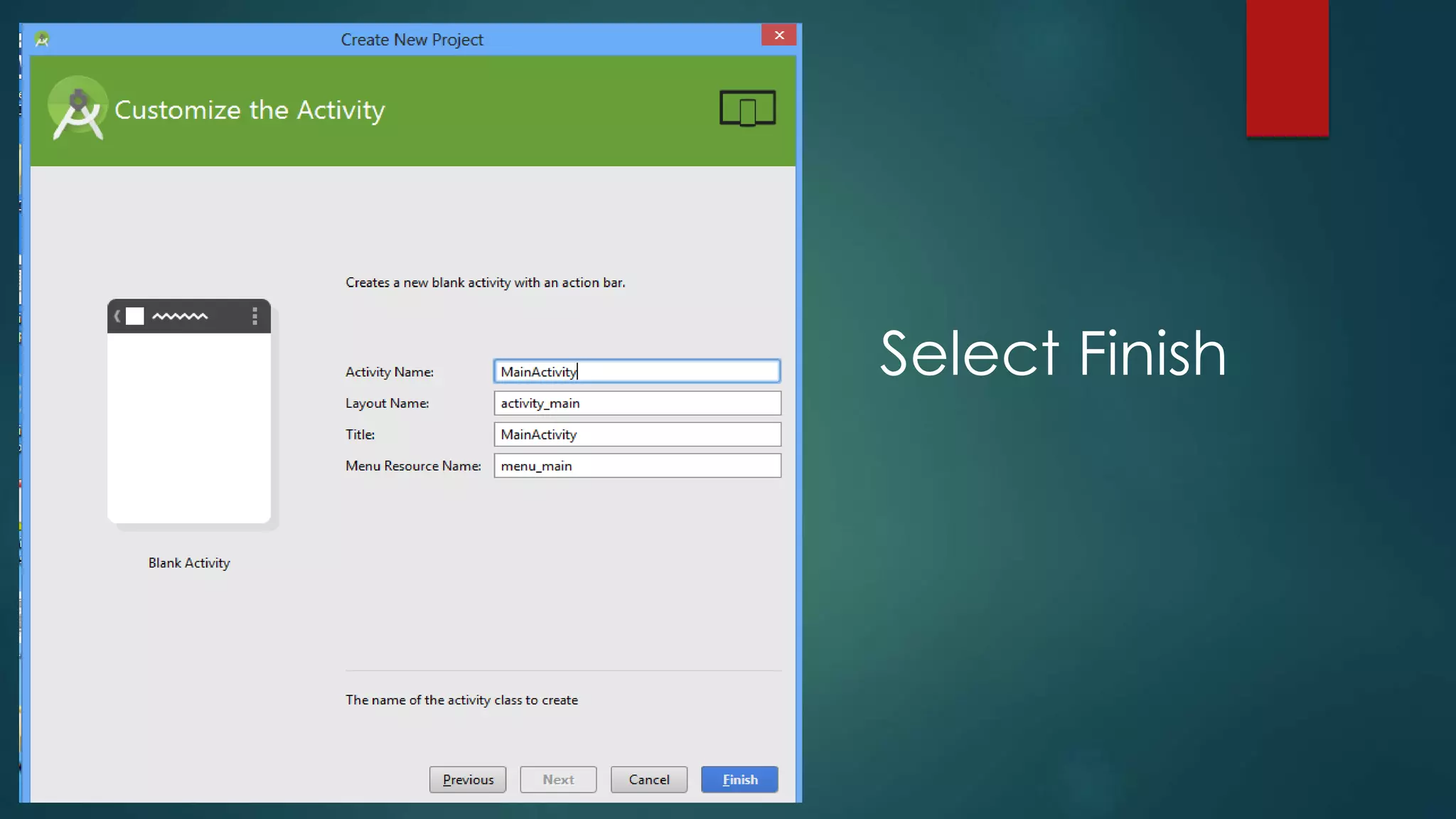
Task: Cancel the new project wizard
Action: point(648,779)
